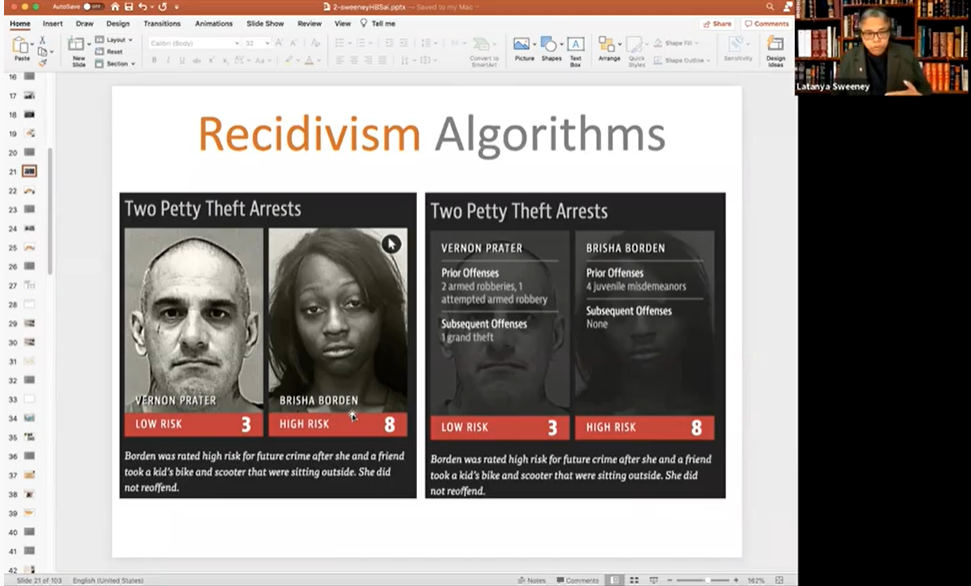Toggle the Notes pane in status bar
Image resolution: width=971 pixels, height=586 pixels.
[x=532, y=580]
